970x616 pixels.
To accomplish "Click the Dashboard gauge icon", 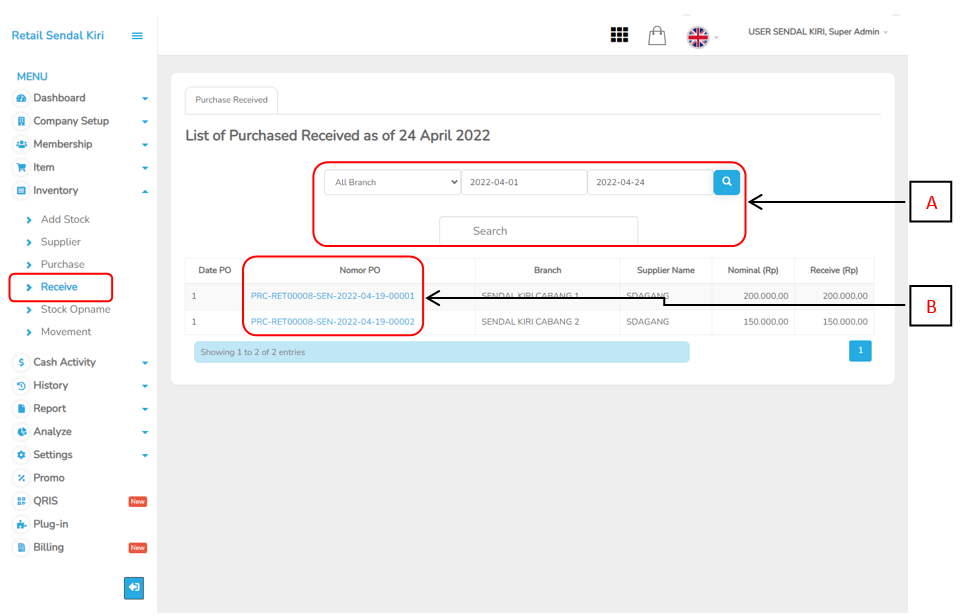I will 22,98.
